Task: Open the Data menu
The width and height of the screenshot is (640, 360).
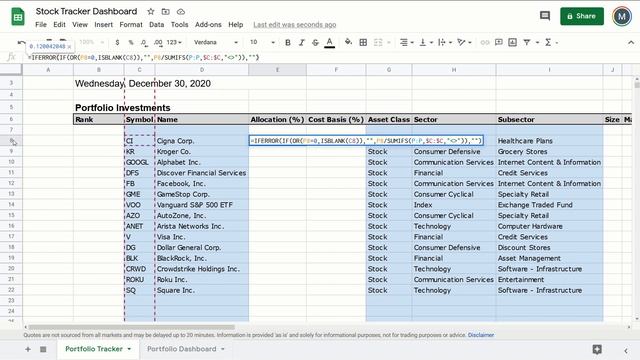Action: pos(156,24)
